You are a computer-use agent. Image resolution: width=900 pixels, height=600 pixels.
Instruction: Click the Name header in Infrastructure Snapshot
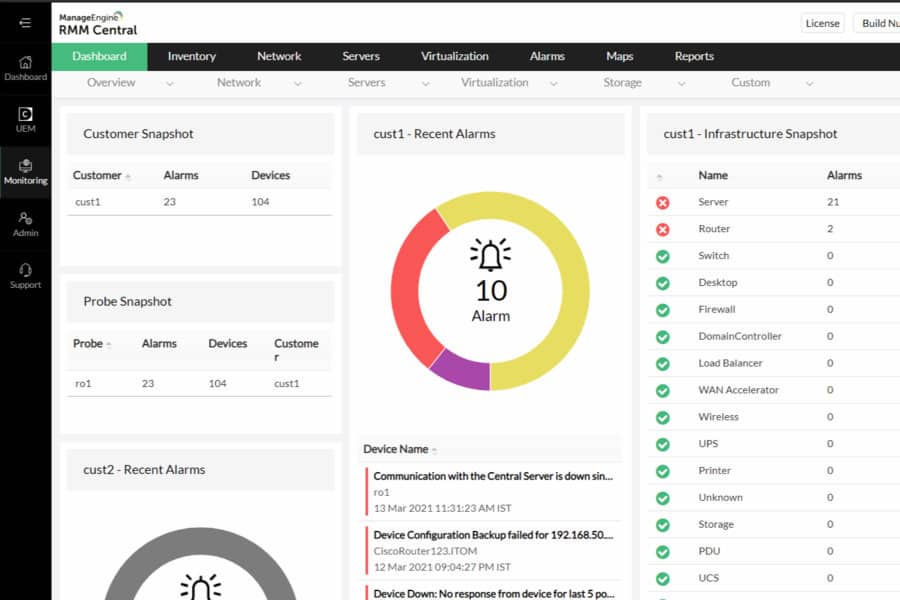pyautogui.click(x=713, y=175)
